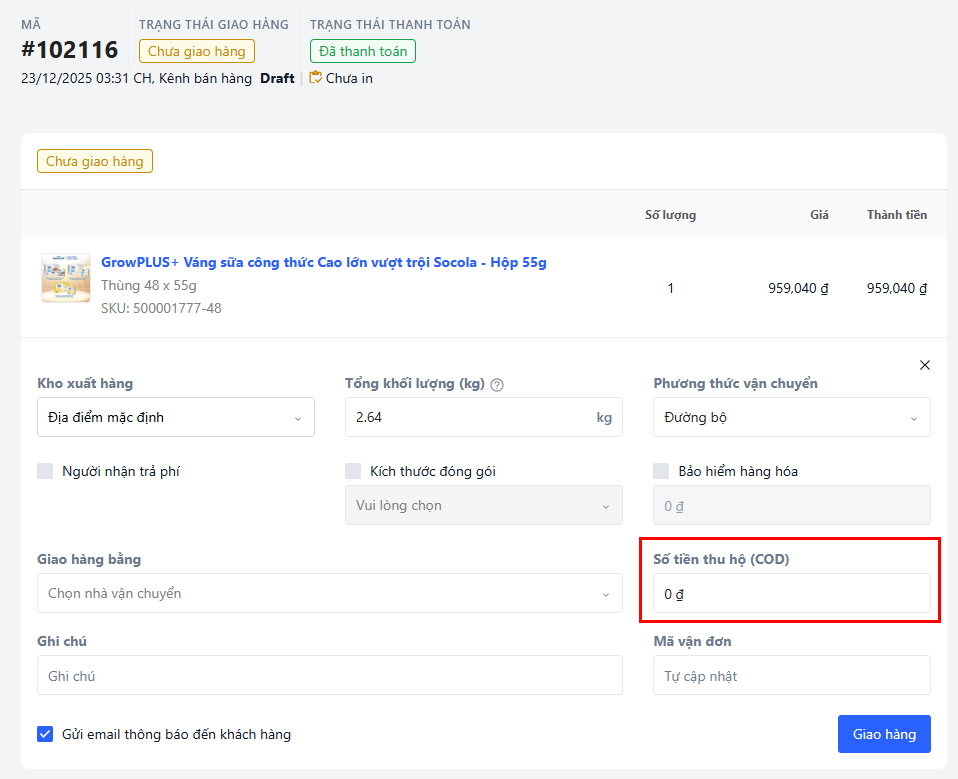Click the Mã vận đơn tracking code field

click(x=791, y=676)
